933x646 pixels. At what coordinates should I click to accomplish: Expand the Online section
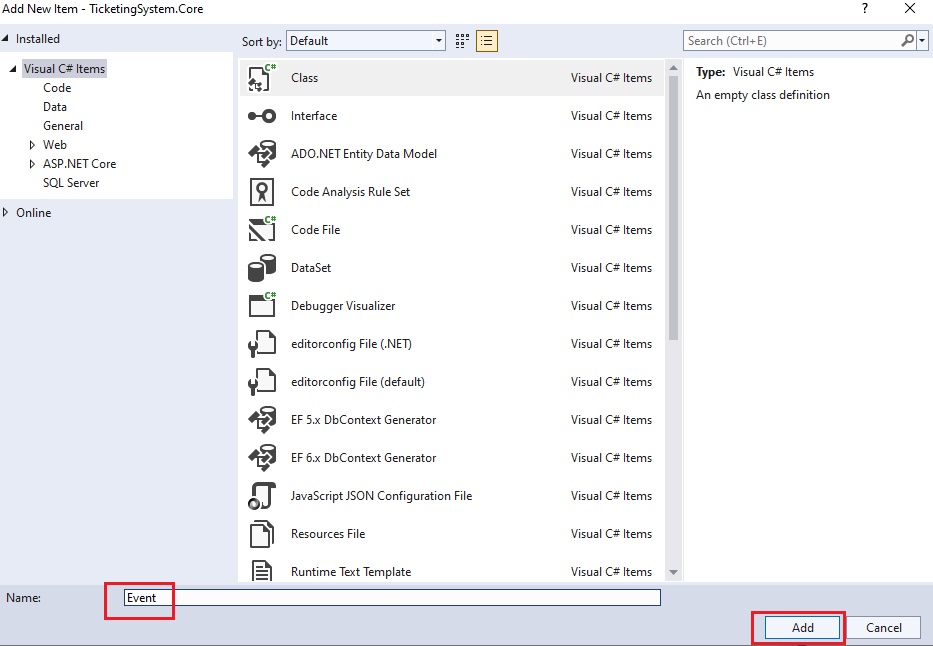pyautogui.click(x=5, y=212)
